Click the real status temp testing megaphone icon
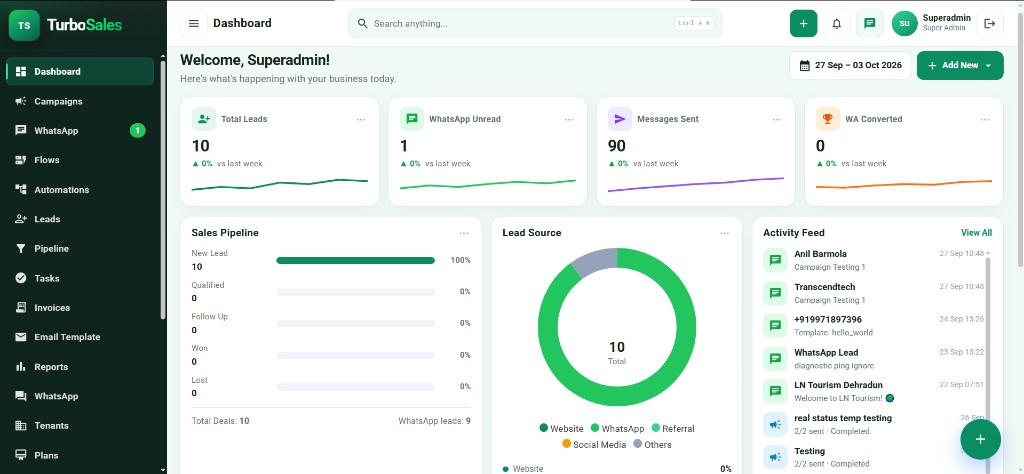The width and height of the screenshot is (1024, 474). click(x=775, y=424)
